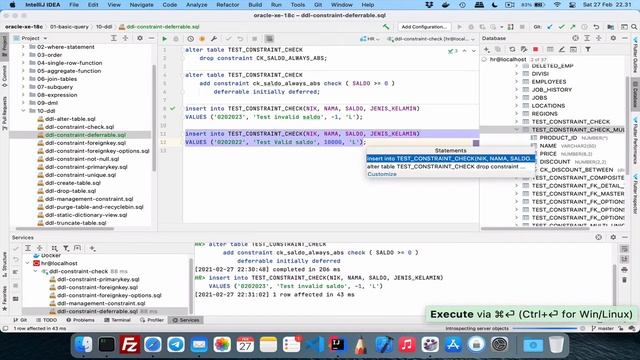Click the Build project hammer icon
This screenshot has height=360, width=640.
(x=386, y=27)
